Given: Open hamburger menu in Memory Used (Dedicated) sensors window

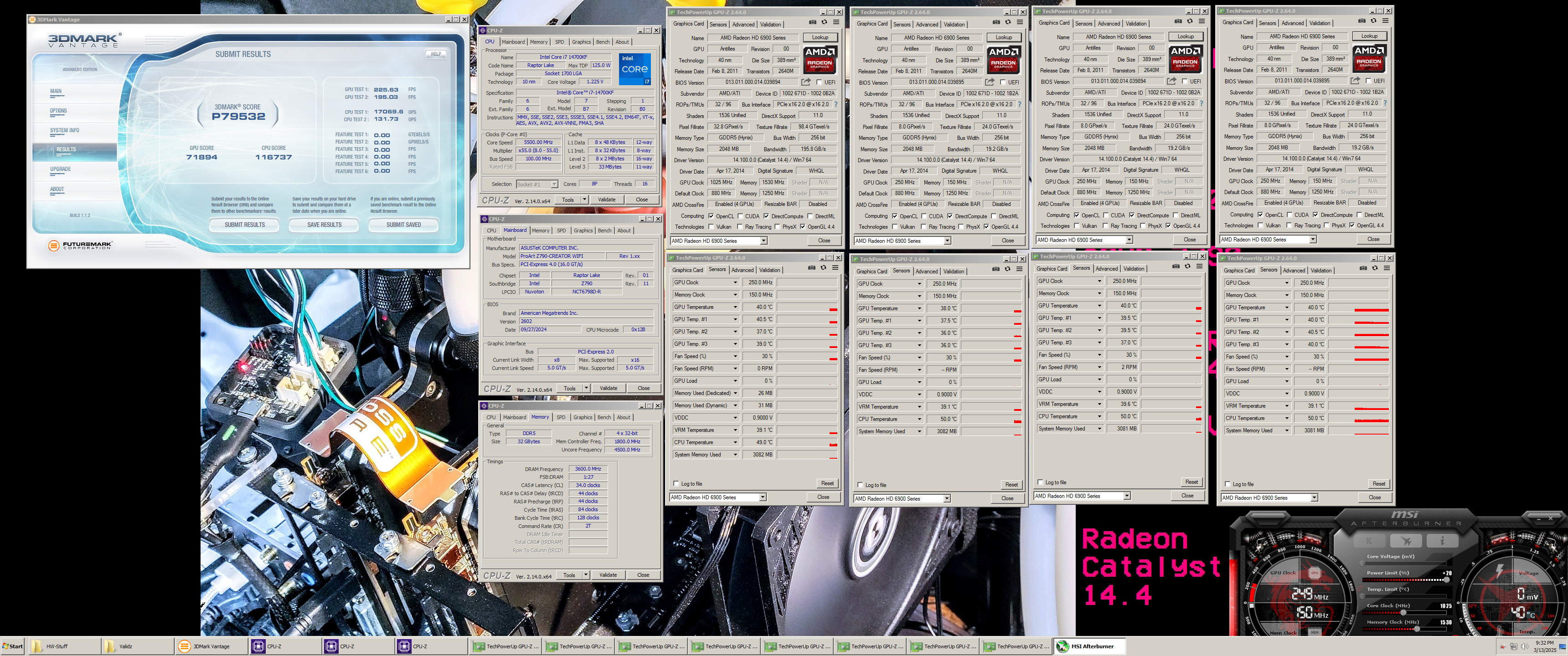Looking at the screenshot, I should pyautogui.click(x=836, y=268).
